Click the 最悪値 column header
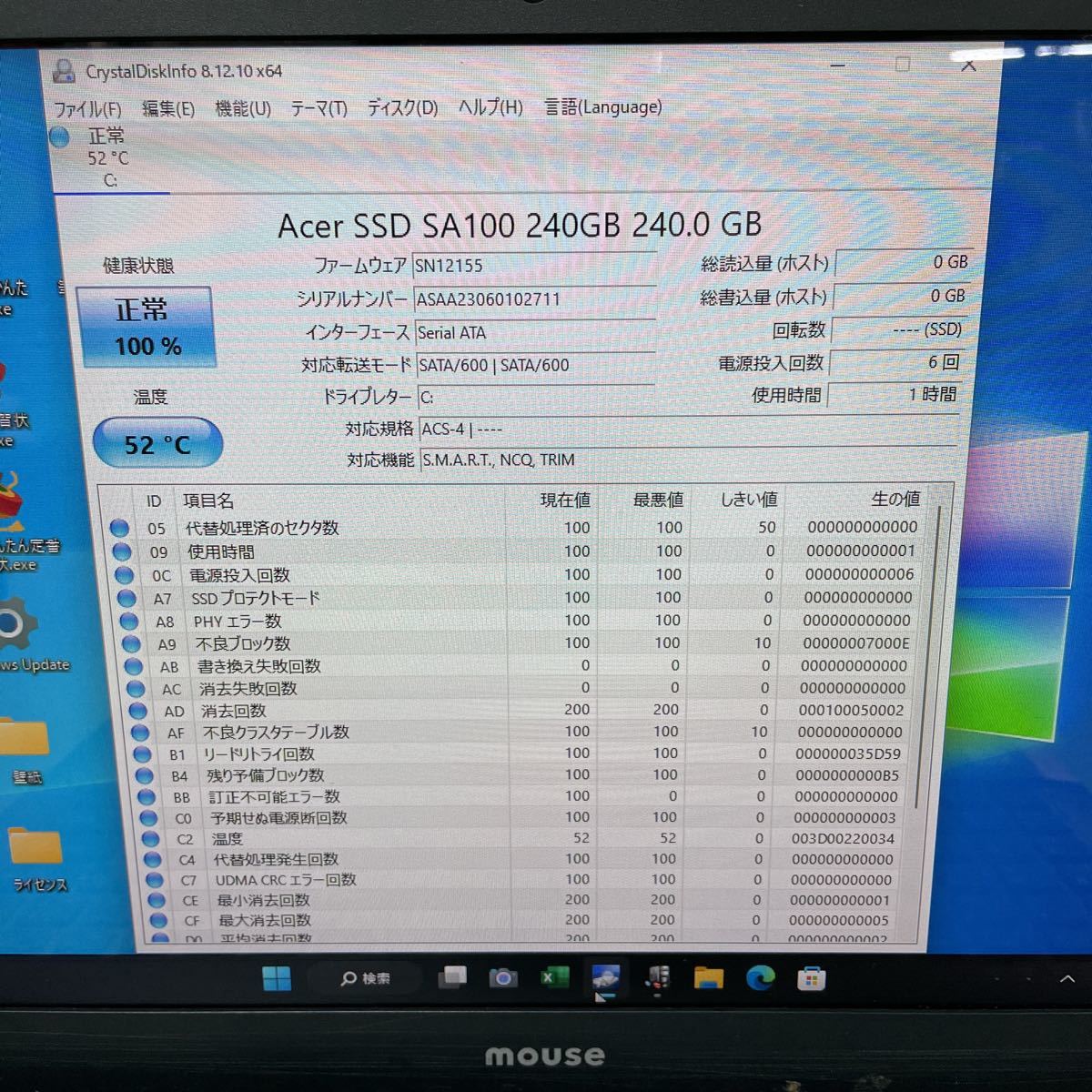The image size is (1092, 1092). pos(658,500)
